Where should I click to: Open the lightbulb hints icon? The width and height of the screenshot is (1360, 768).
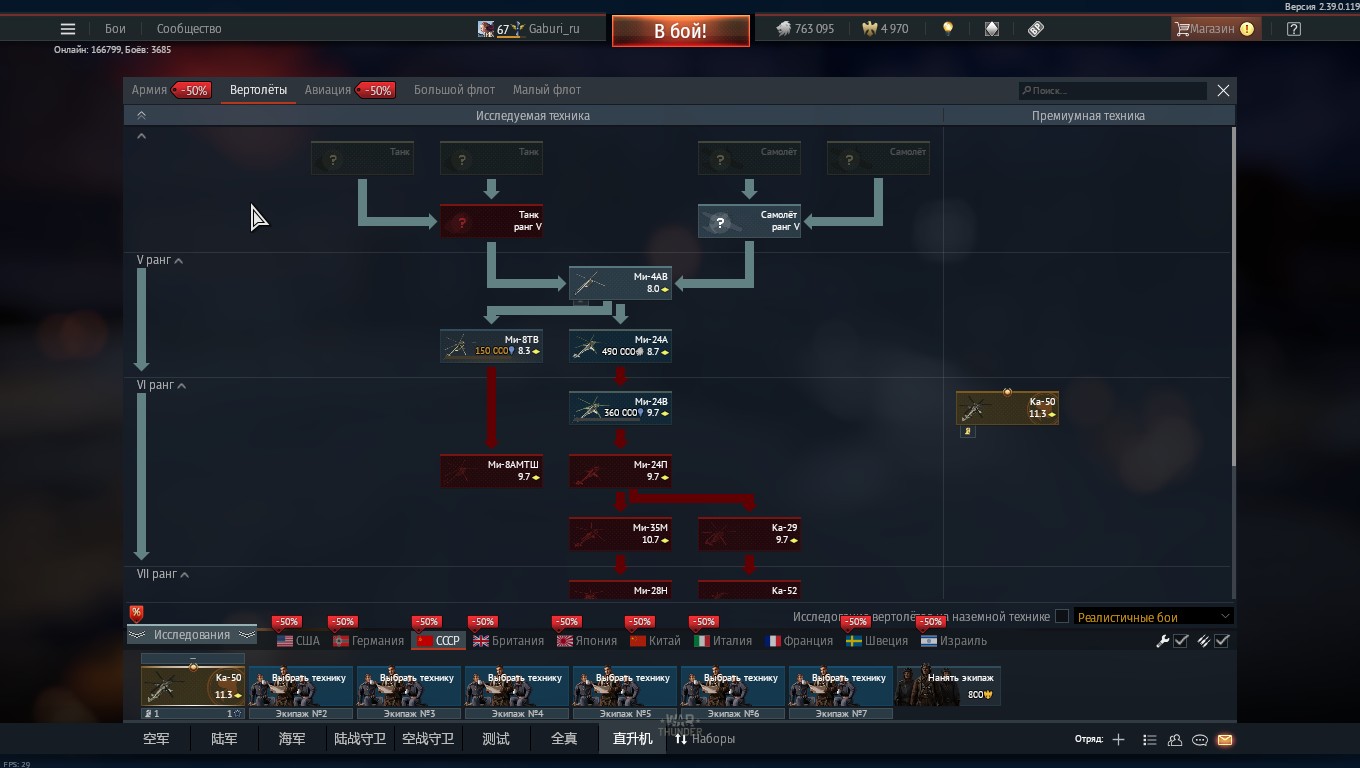[x=948, y=29]
